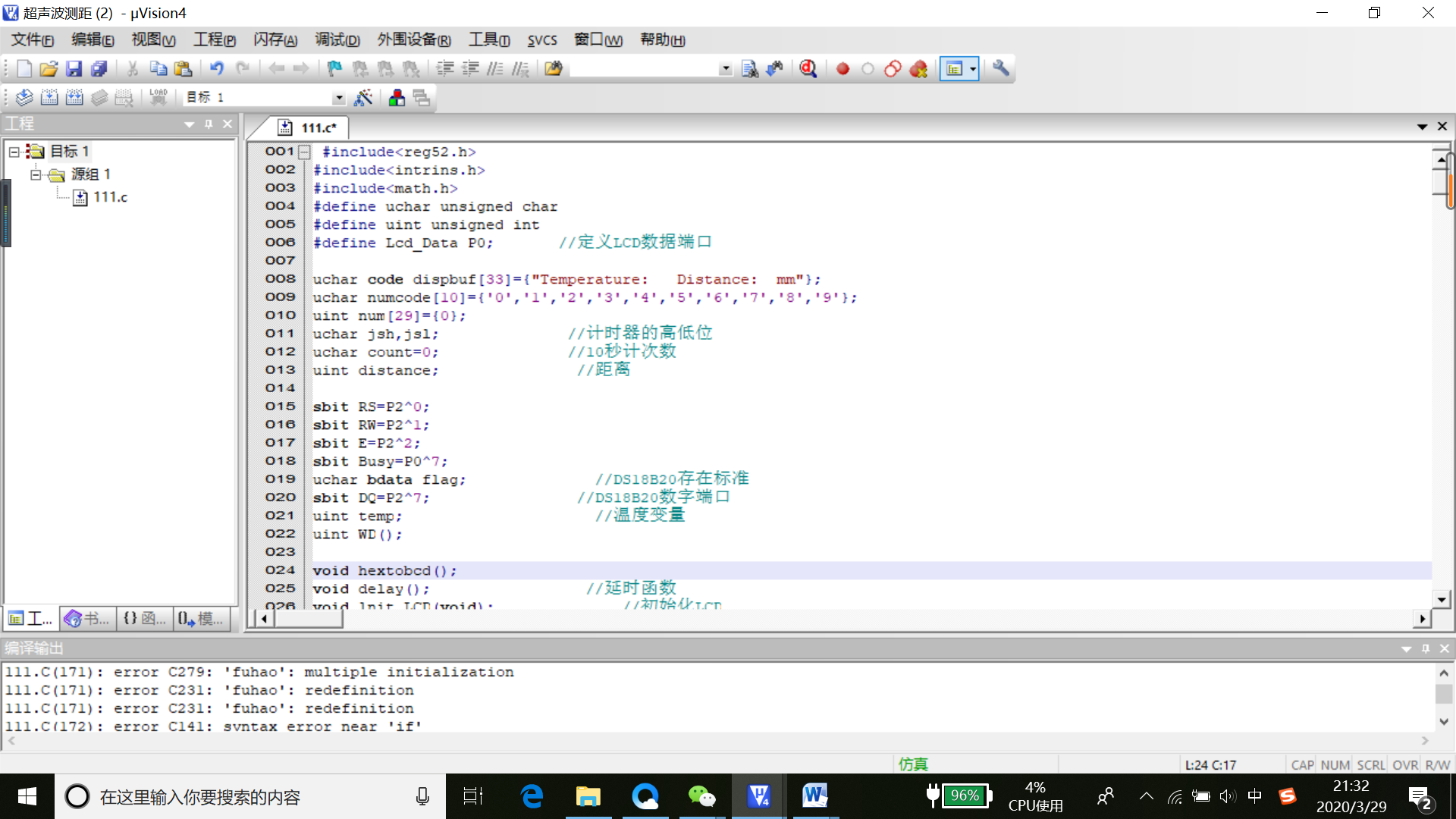
Task: Start debug session with magnifier 'd' icon
Action: coord(808,69)
